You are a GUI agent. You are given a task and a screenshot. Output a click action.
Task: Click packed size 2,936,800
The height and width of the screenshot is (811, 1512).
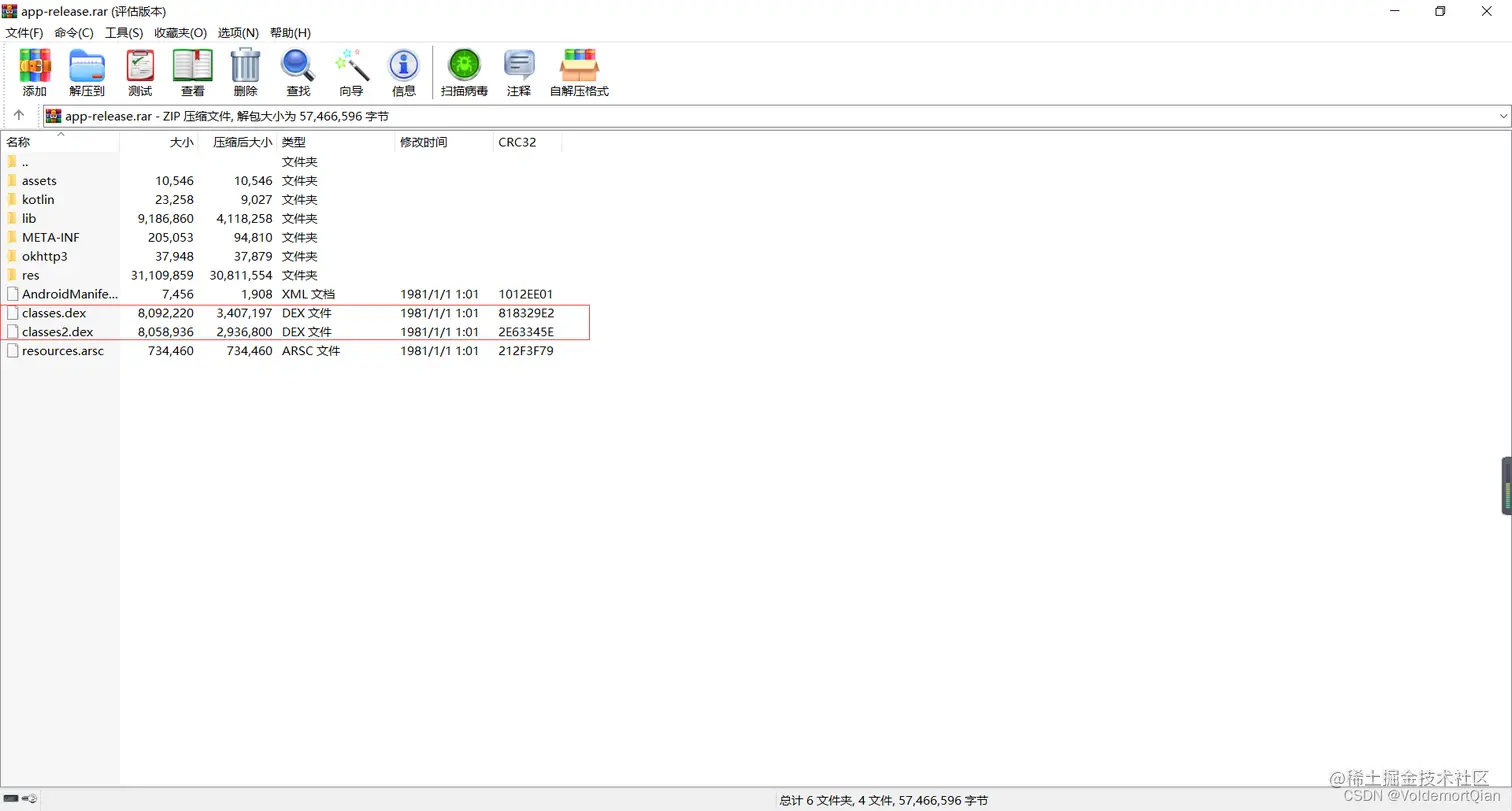pos(244,332)
